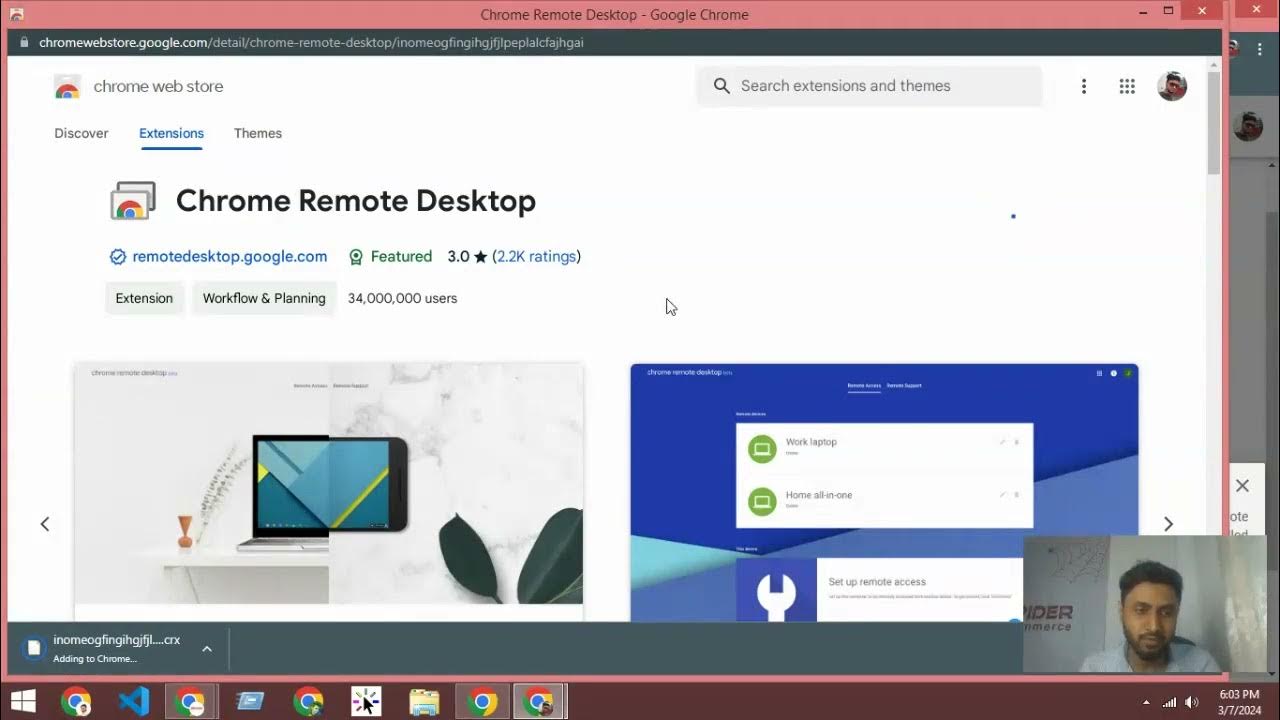Open File Explorer from the taskbar

(424, 702)
